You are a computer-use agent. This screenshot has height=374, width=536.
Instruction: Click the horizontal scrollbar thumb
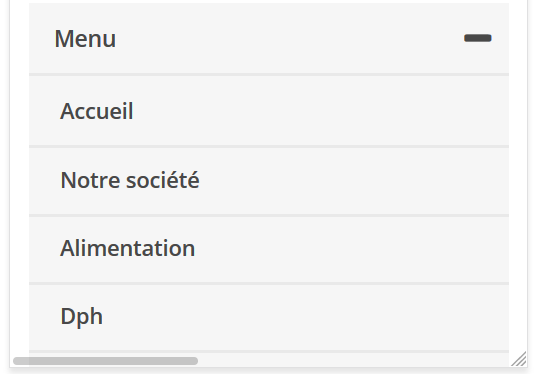[x=105, y=361]
